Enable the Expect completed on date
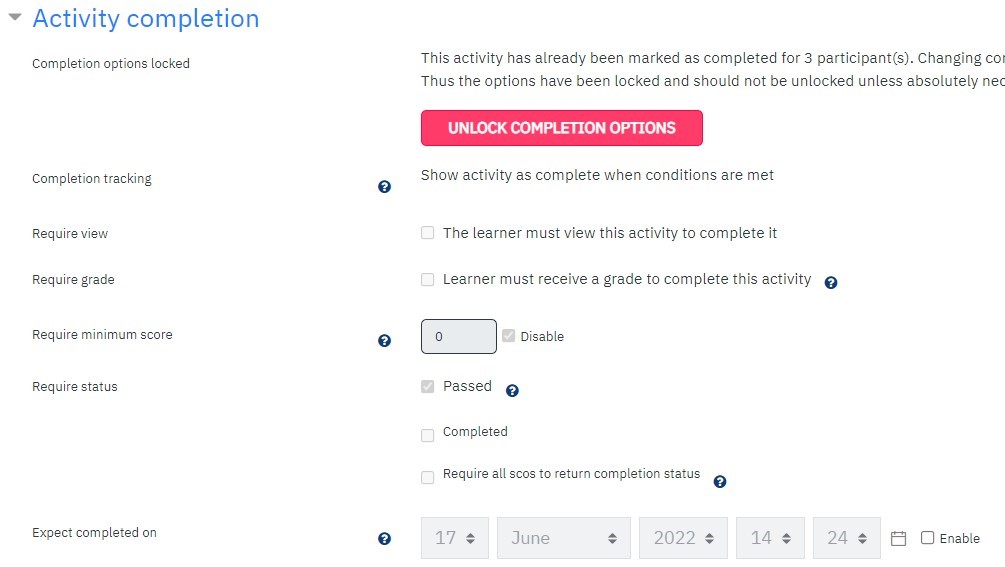The width and height of the screenshot is (1005, 567). 927,538
